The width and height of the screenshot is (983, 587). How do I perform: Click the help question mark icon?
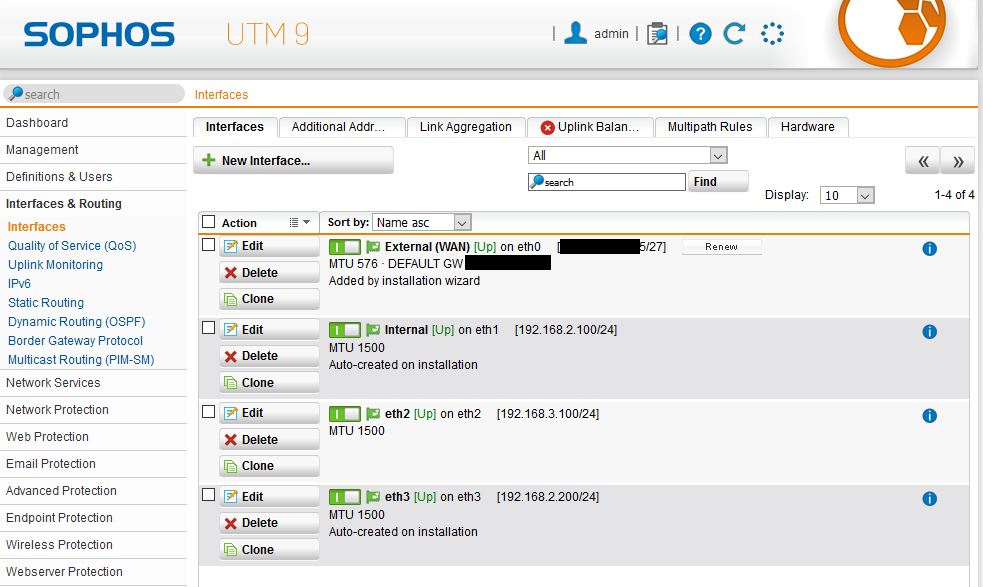pos(700,34)
